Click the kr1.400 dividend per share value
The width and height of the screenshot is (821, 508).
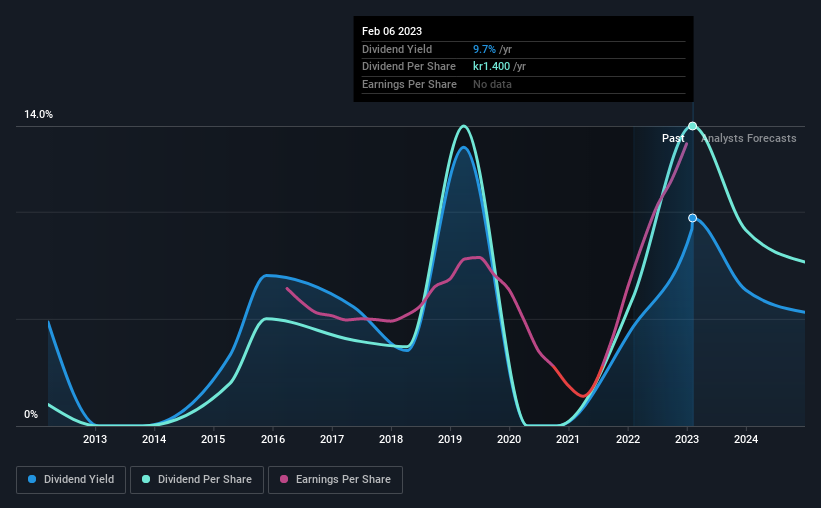pyautogui.click(x=491, y=67)
